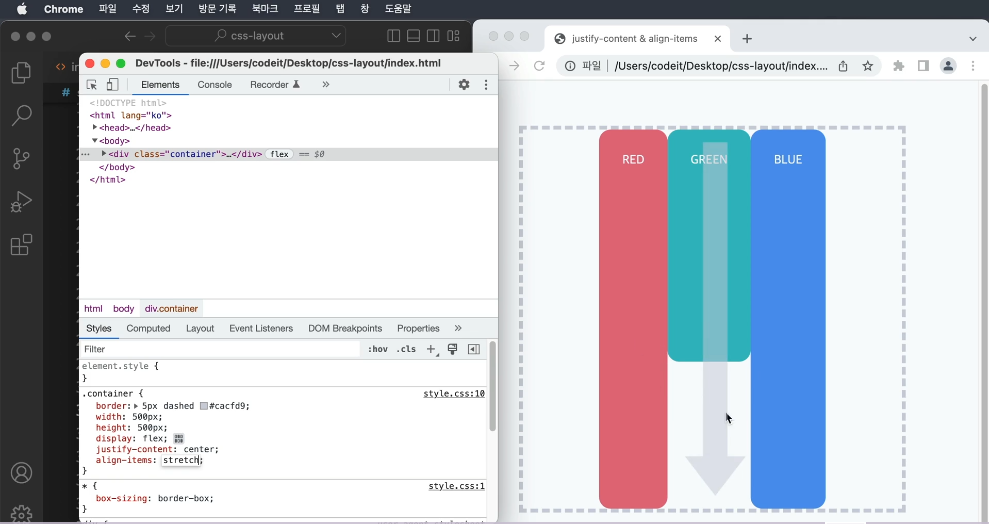Open style.css:10 source link
The image size is (989, 524).
tap(454, 393)
